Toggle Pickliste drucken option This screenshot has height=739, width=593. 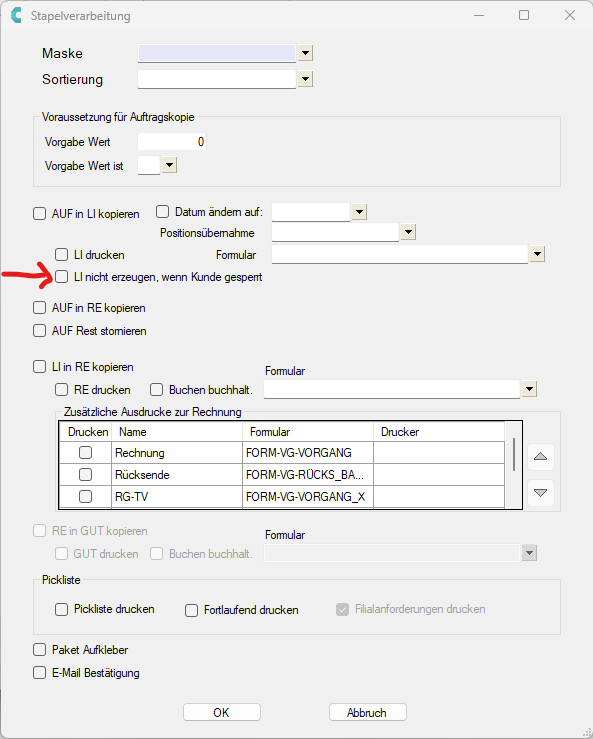[x=61, y=609]
